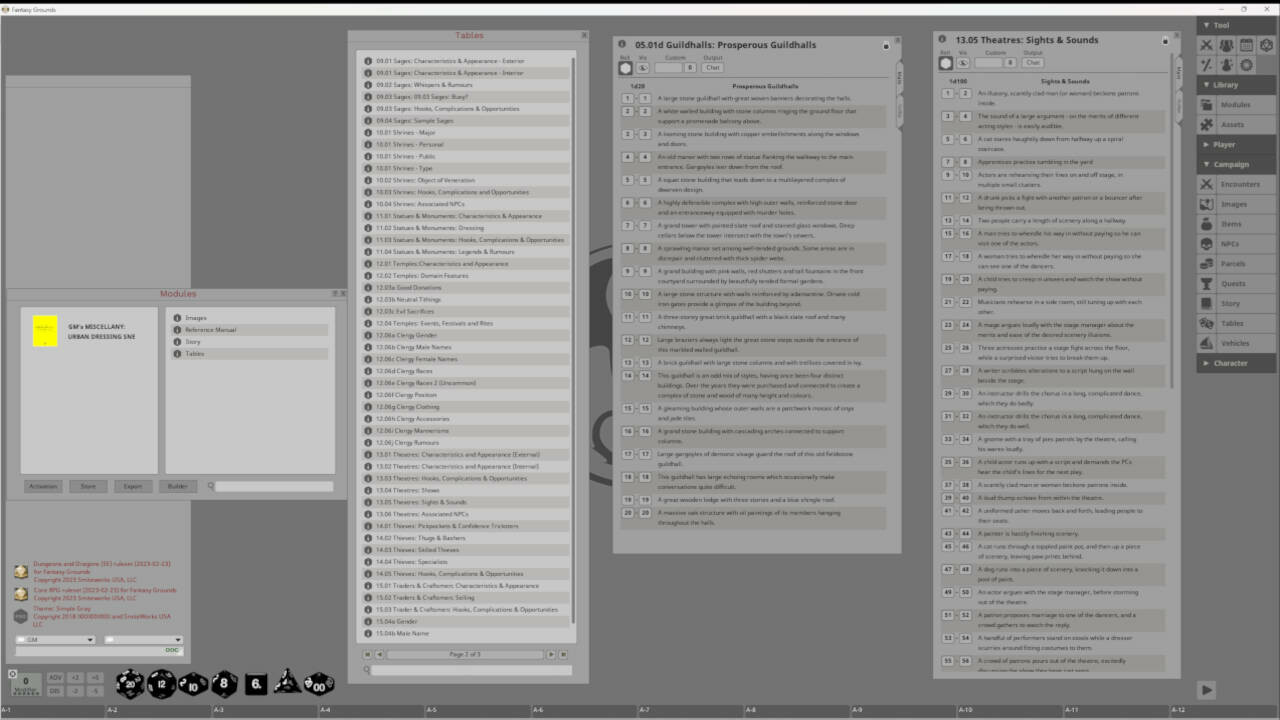Roll the d20 die
The height and width of the screenshot is (720, 1280).
[128, 684]
